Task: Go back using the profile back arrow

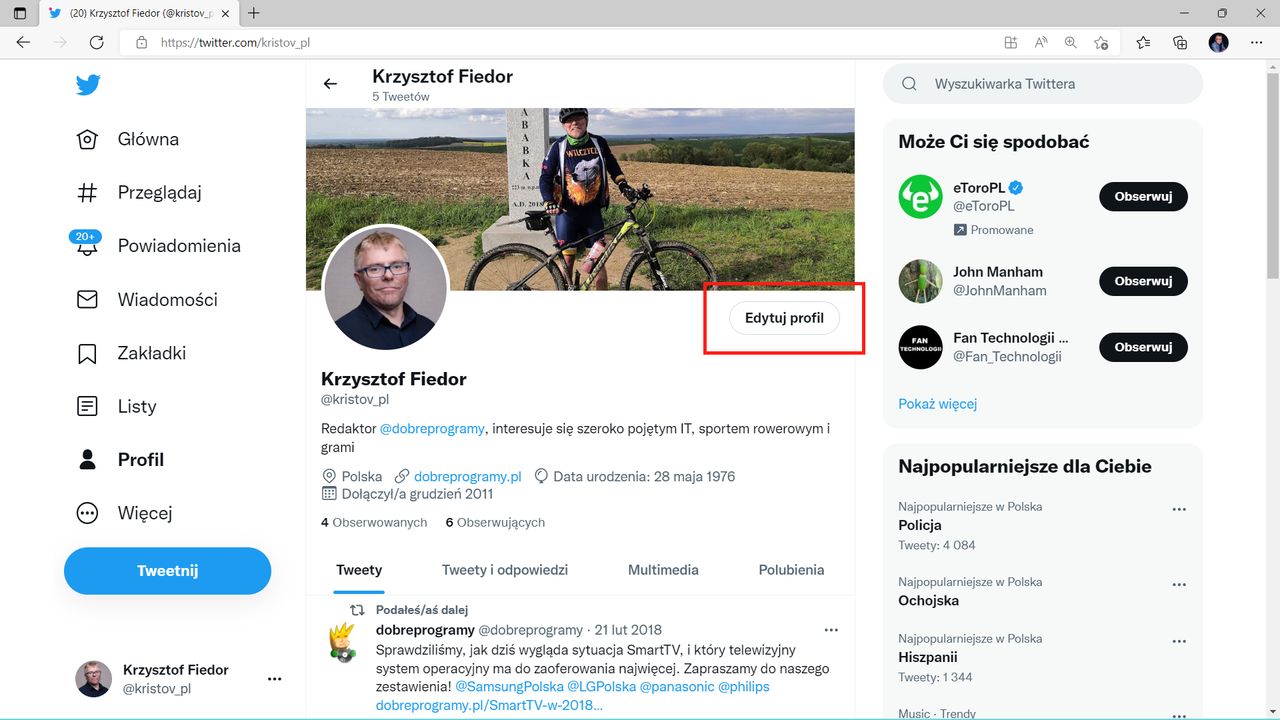Action: 330,84
